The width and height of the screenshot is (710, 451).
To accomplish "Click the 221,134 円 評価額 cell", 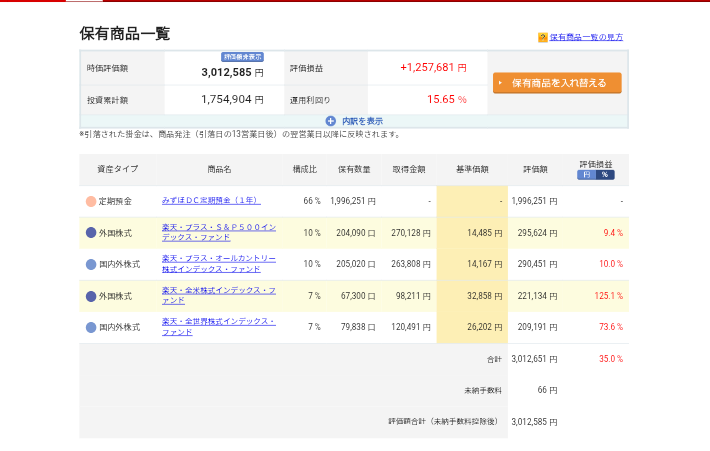I will [537, 296].
